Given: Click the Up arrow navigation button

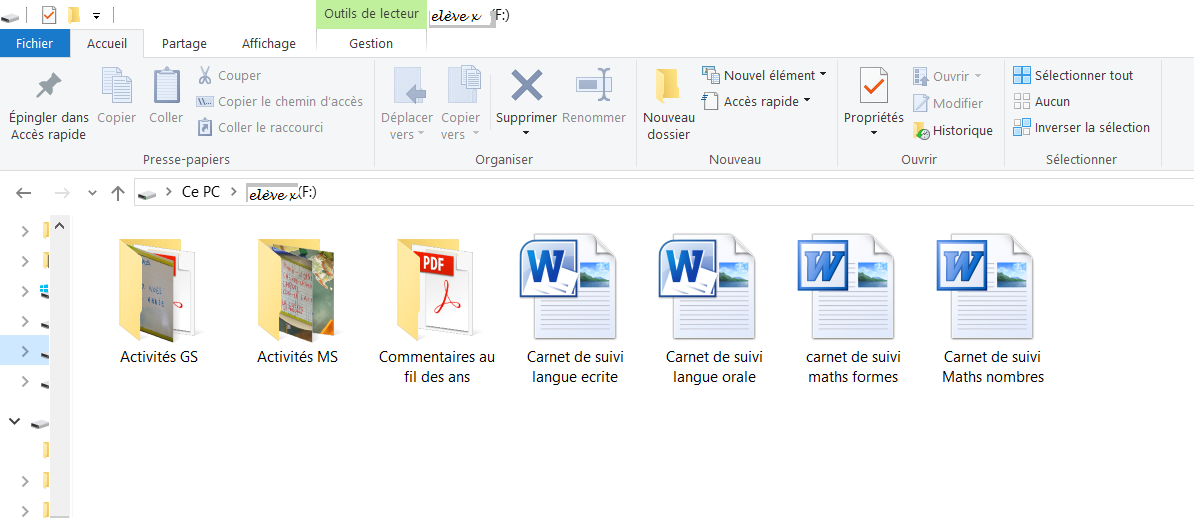Looking at the screenshot, I should point(118,193).
